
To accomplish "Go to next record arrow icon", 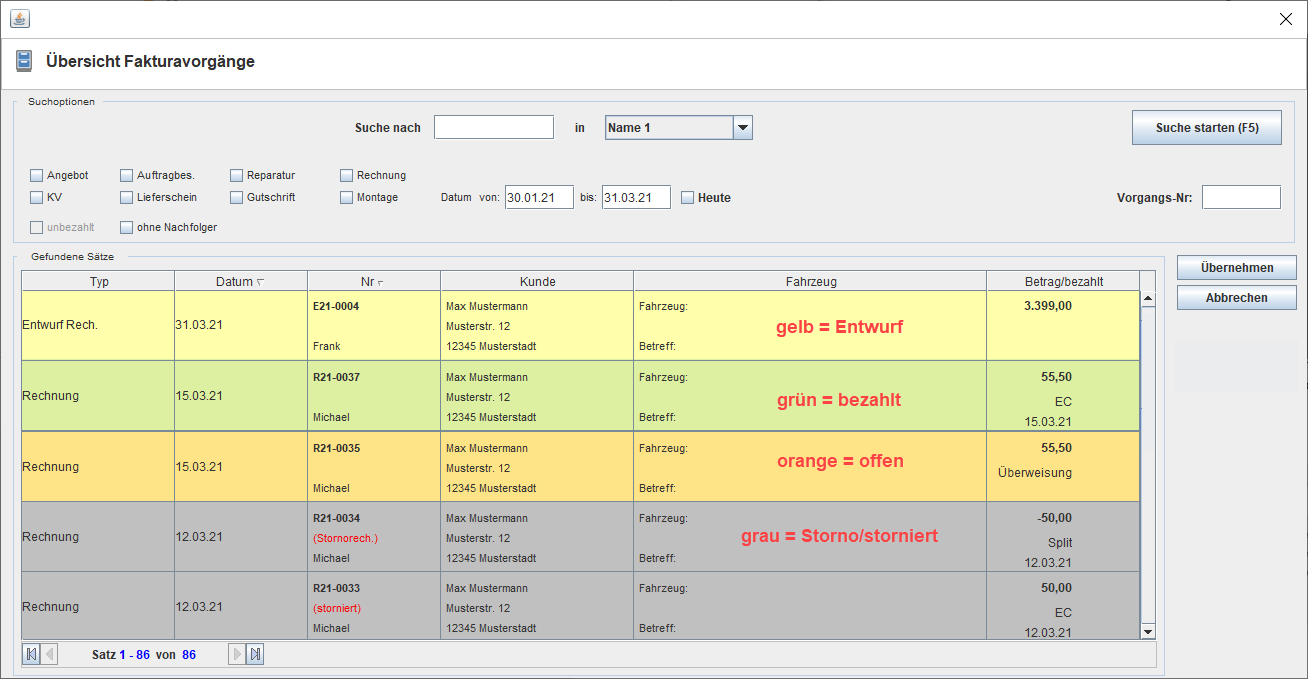I will click(x=237, y=654).
